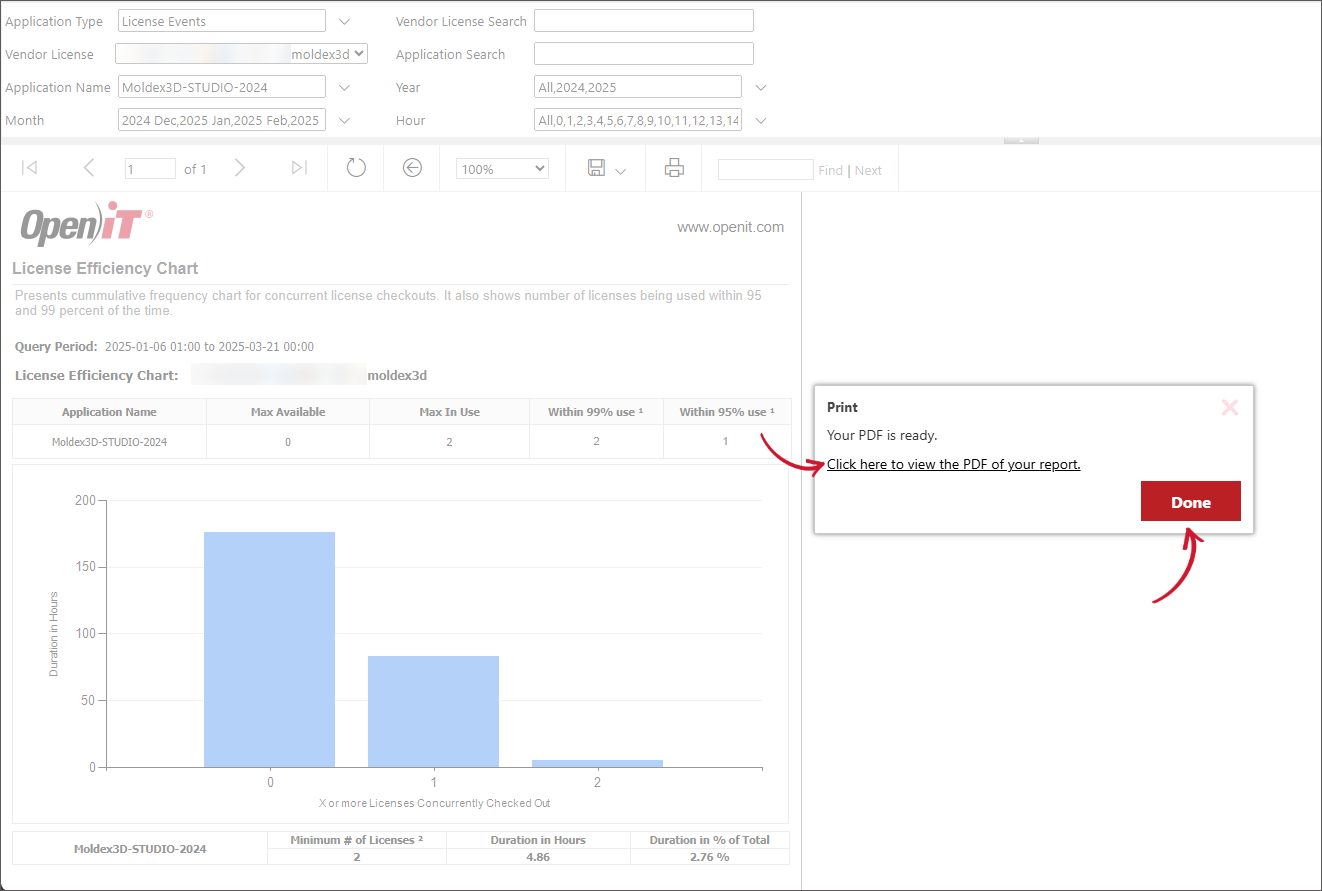Refresh the report

[x=356, y=168]
